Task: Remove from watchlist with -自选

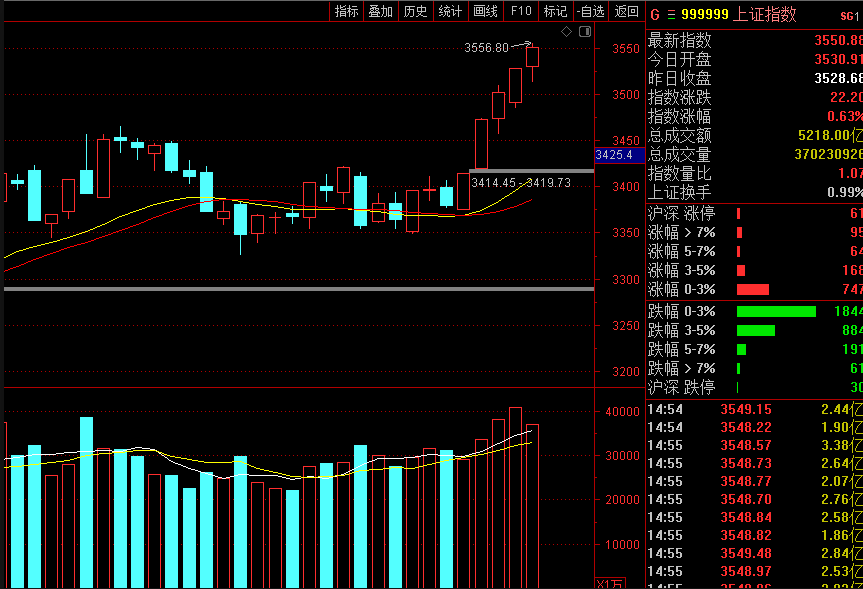Action: tap(591, 11)
